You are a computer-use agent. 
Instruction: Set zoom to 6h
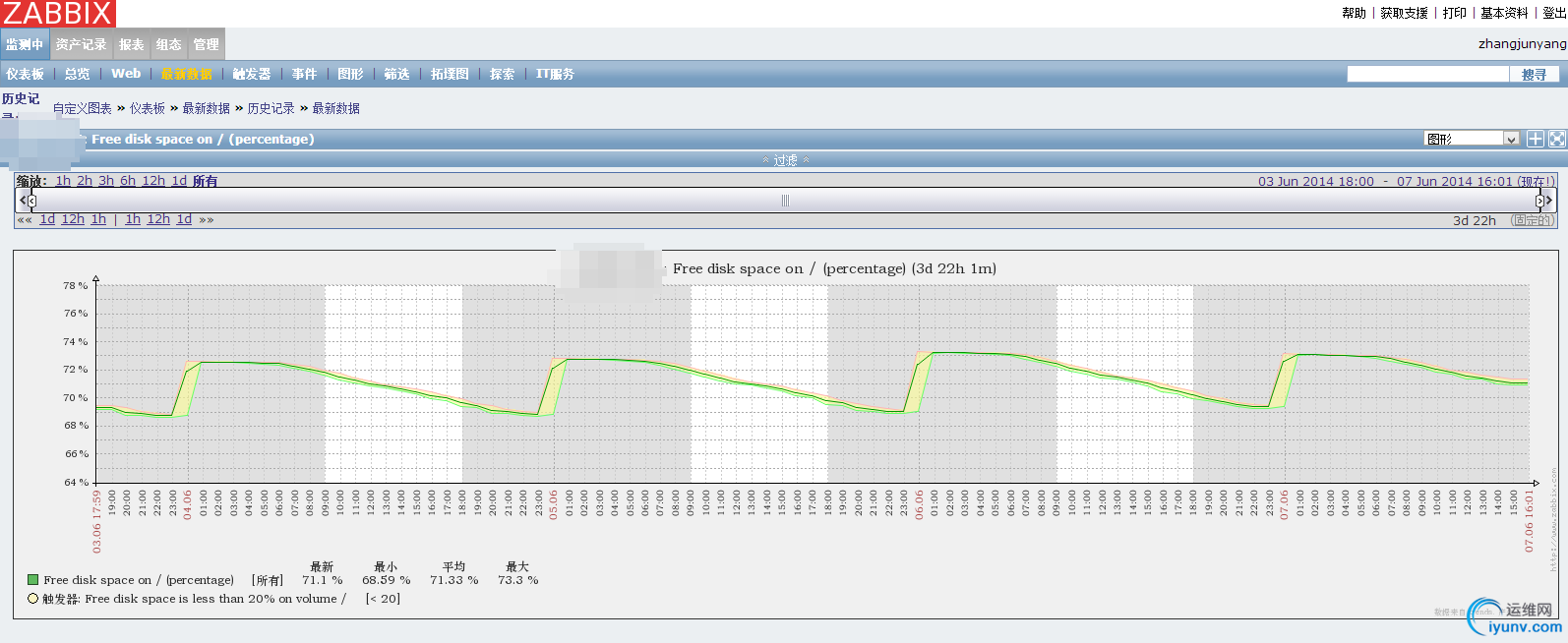[x=128, y=181]
